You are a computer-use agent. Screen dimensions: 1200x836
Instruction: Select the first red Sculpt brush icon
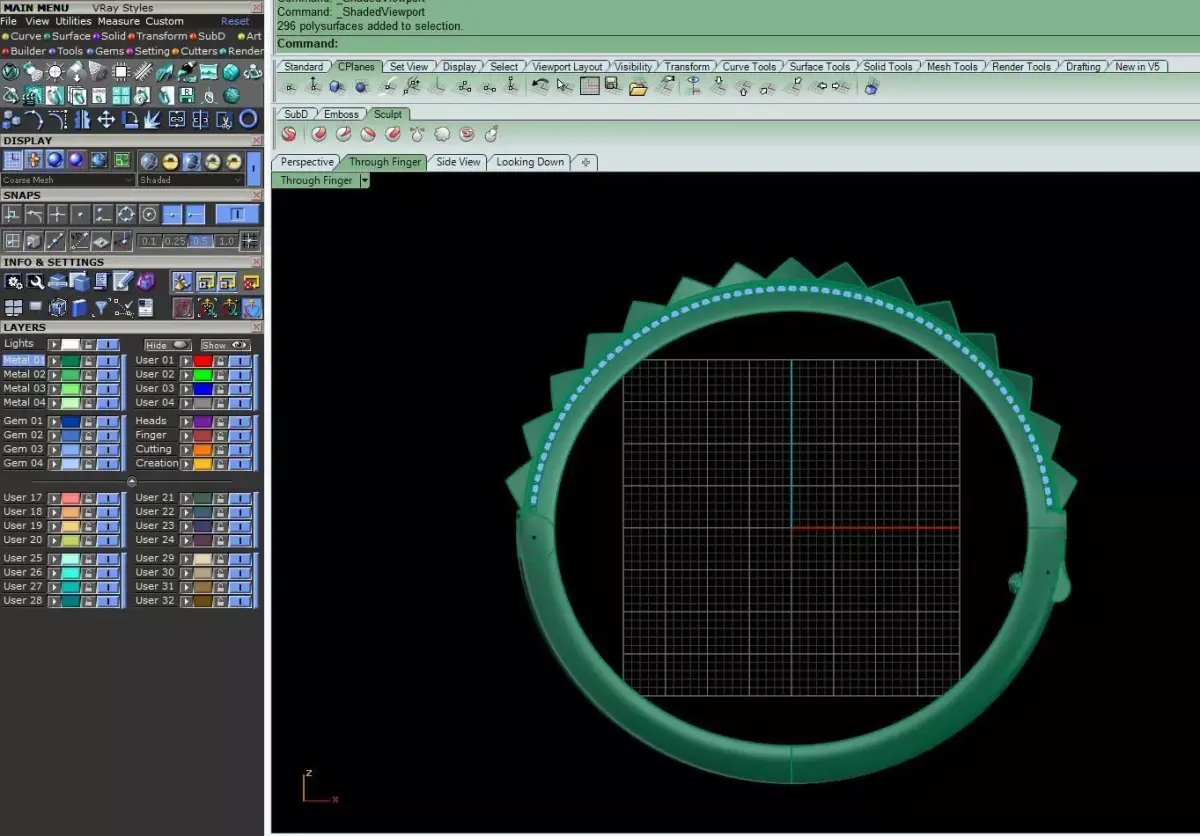click(x=288, y=134)
